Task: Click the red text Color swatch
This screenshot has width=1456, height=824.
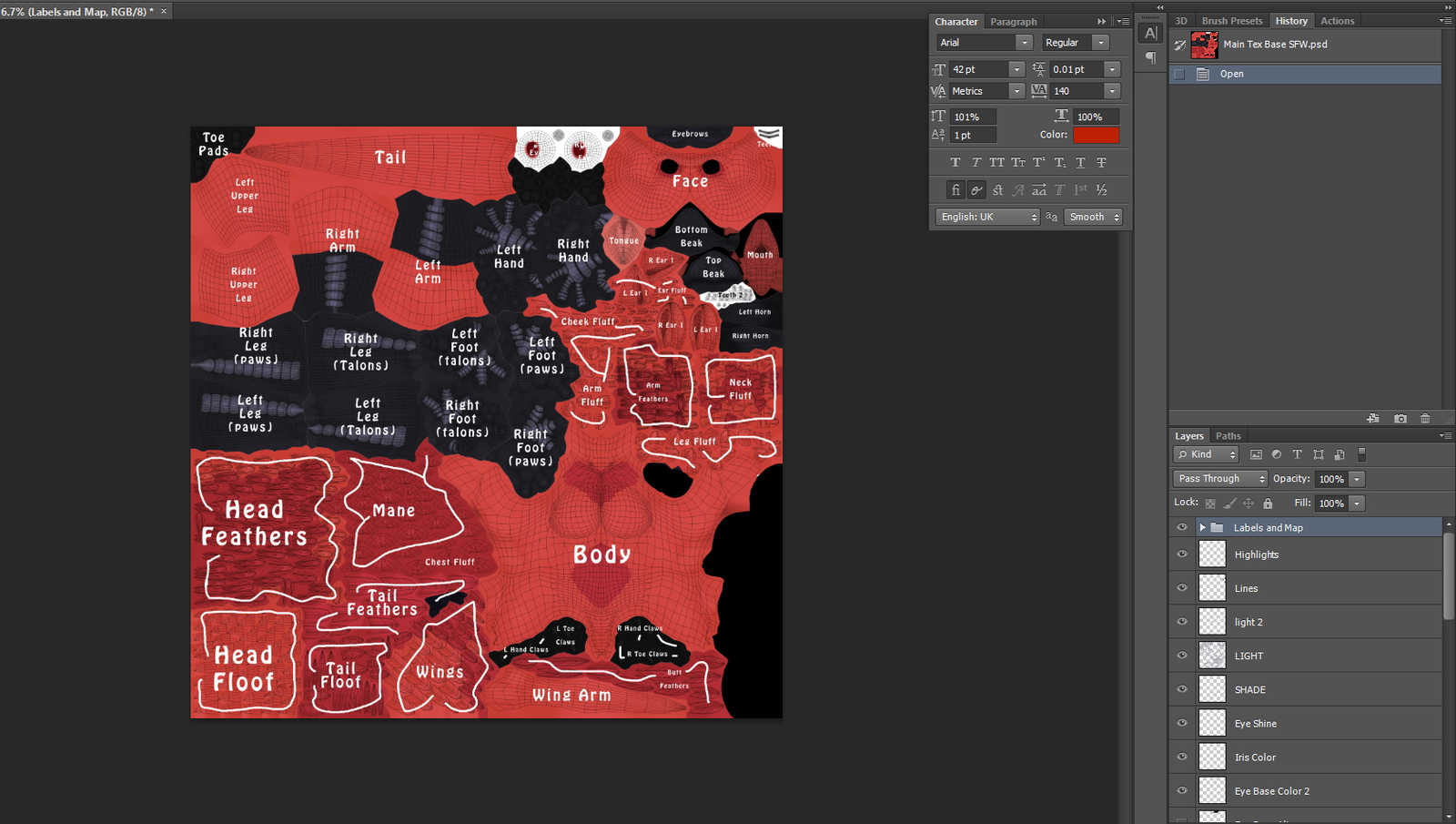Action: click(x=1096, y=135)
